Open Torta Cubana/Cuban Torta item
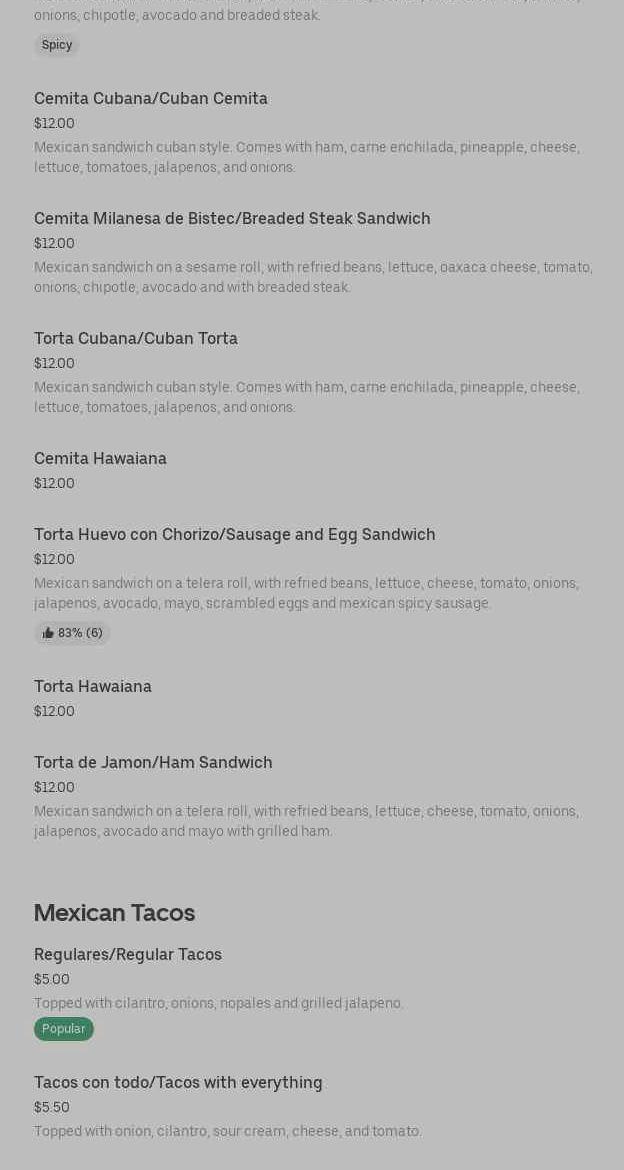The height and width of the screenshot is (1170, 624). pos(136,338)
